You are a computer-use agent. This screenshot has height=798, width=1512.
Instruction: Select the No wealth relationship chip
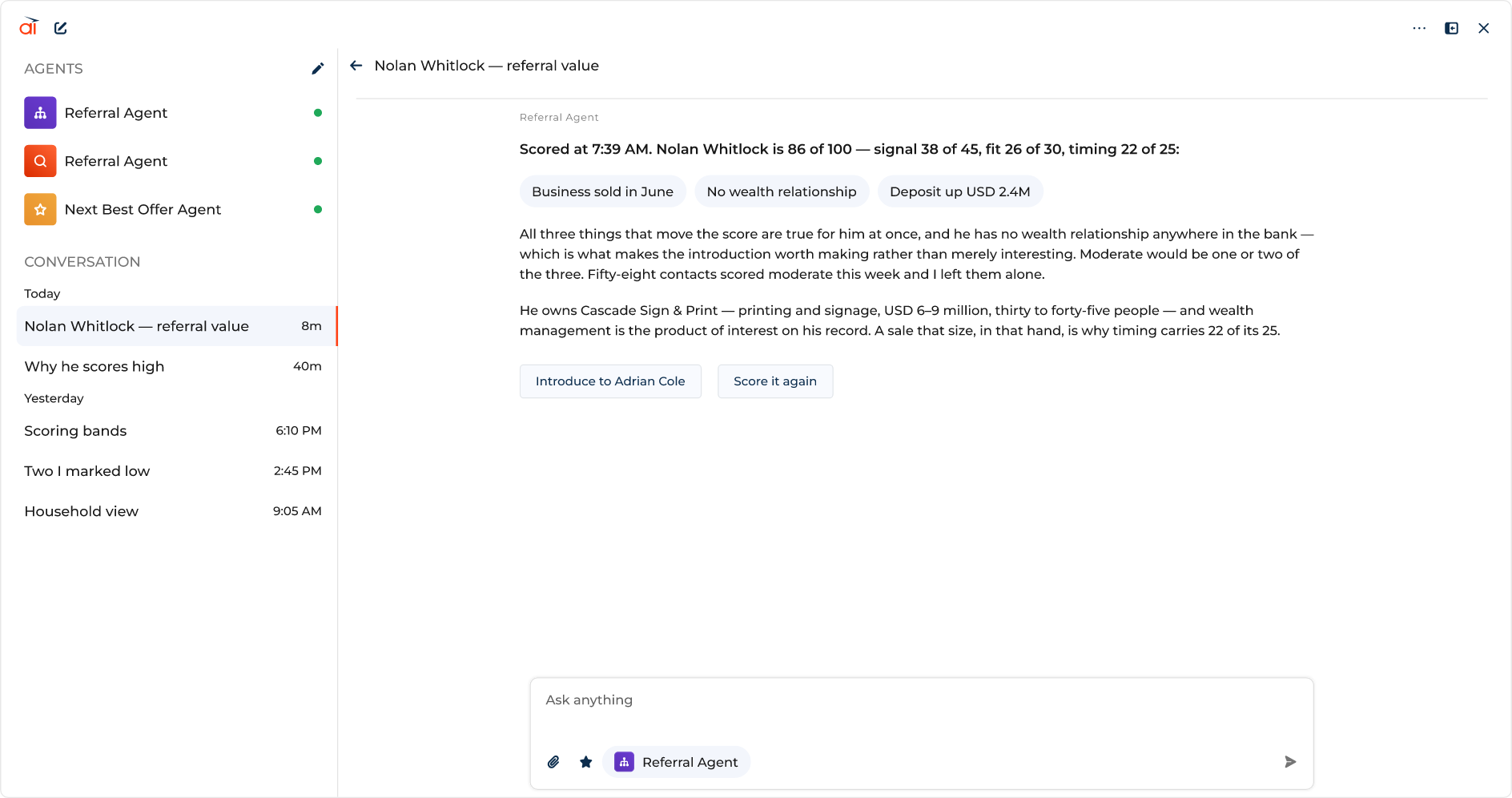tap(782, 191)
